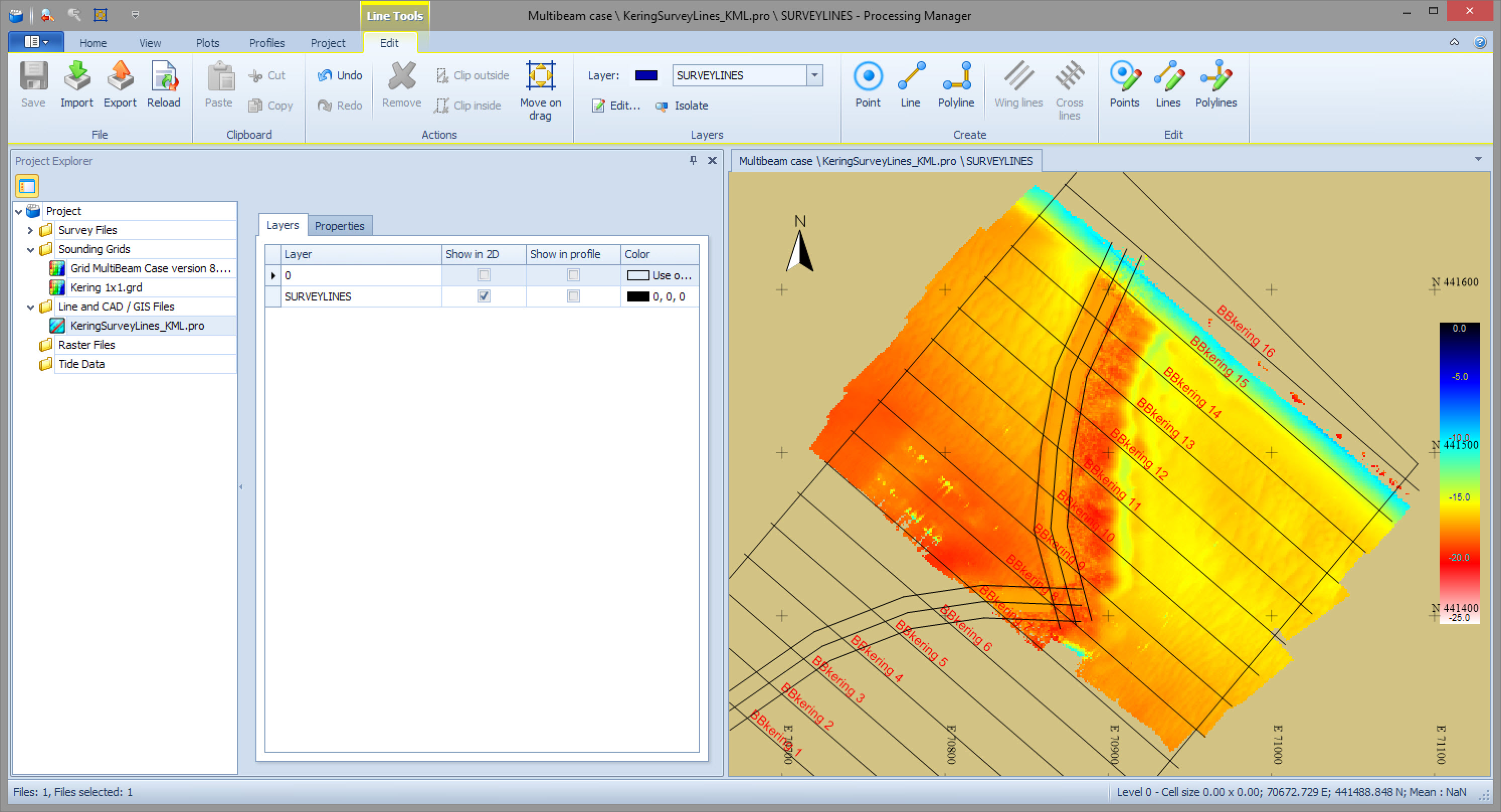The image size is (1501, 812).
Task: Enable Show in profile for SURVEYLINES
Action: [x=574, y=296]
